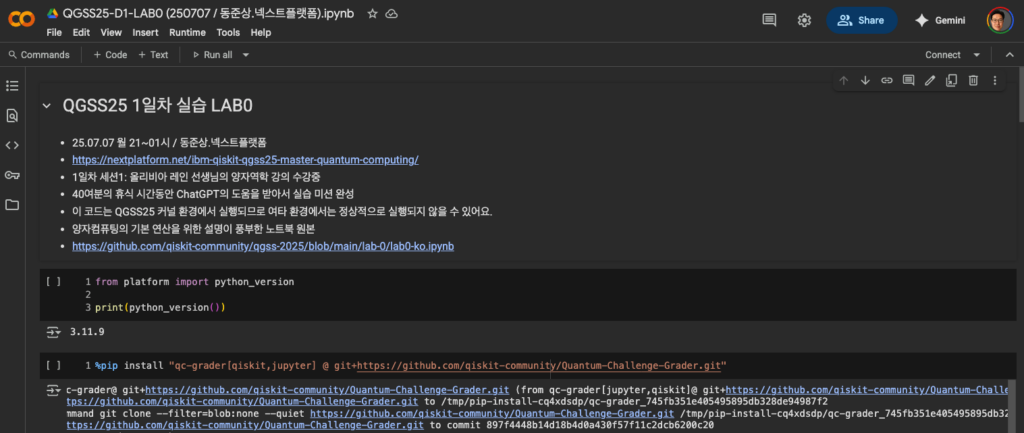Open the Code snippets sidebar icon
The width and height of the screenshot is (1024, 433).
[x=12, y=145]
